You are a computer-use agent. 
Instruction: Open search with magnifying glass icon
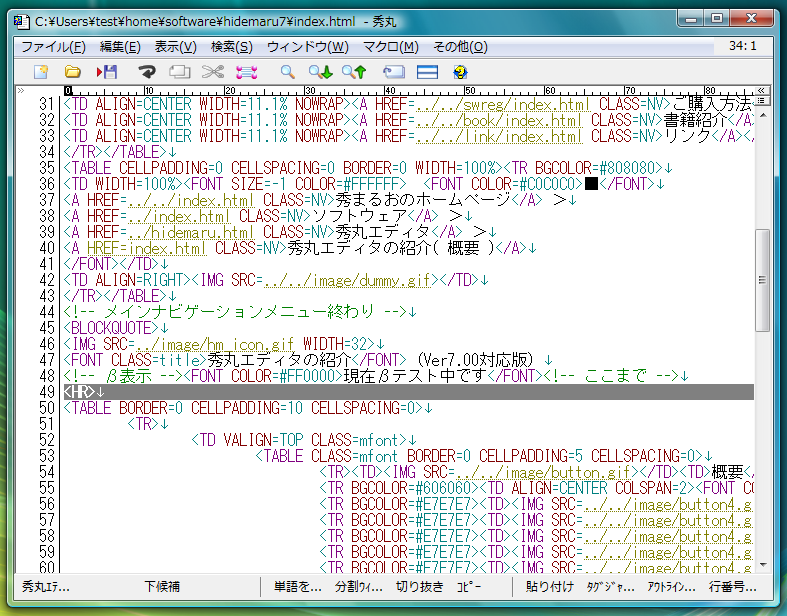(x=287, y=72)
